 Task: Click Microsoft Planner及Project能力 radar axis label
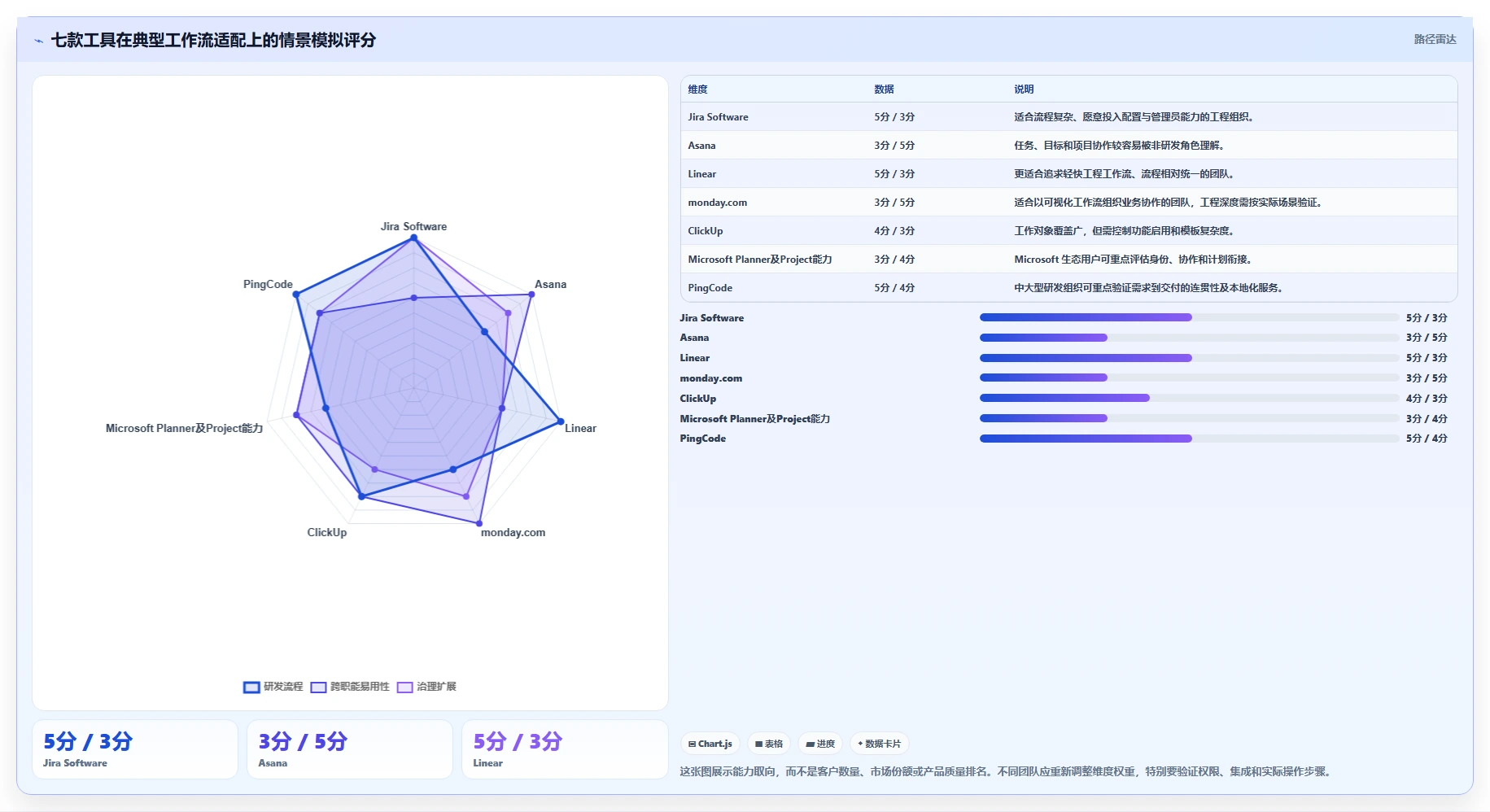point(184,428)
